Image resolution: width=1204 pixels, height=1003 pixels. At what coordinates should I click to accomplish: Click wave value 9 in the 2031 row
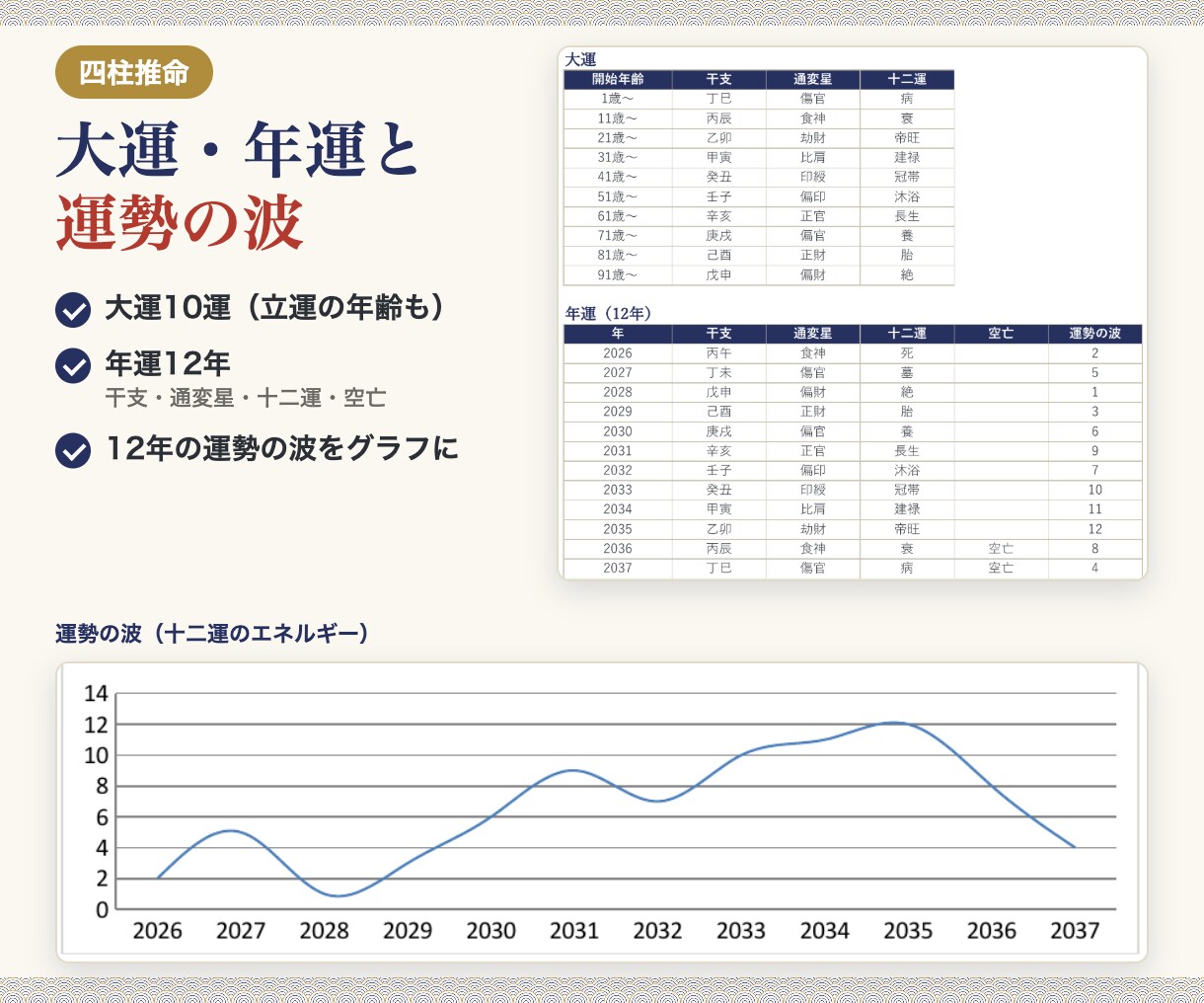click(1095, 451)
